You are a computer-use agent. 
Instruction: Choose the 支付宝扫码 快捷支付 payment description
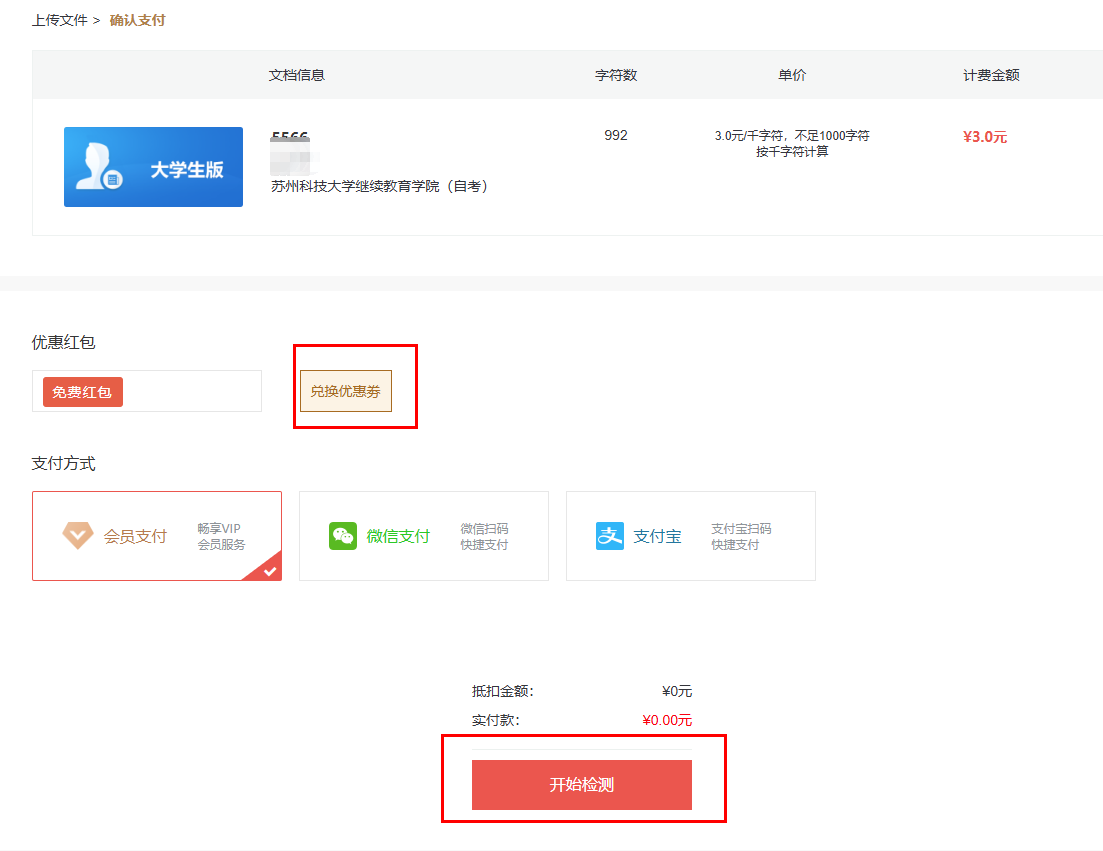[741, 536]
